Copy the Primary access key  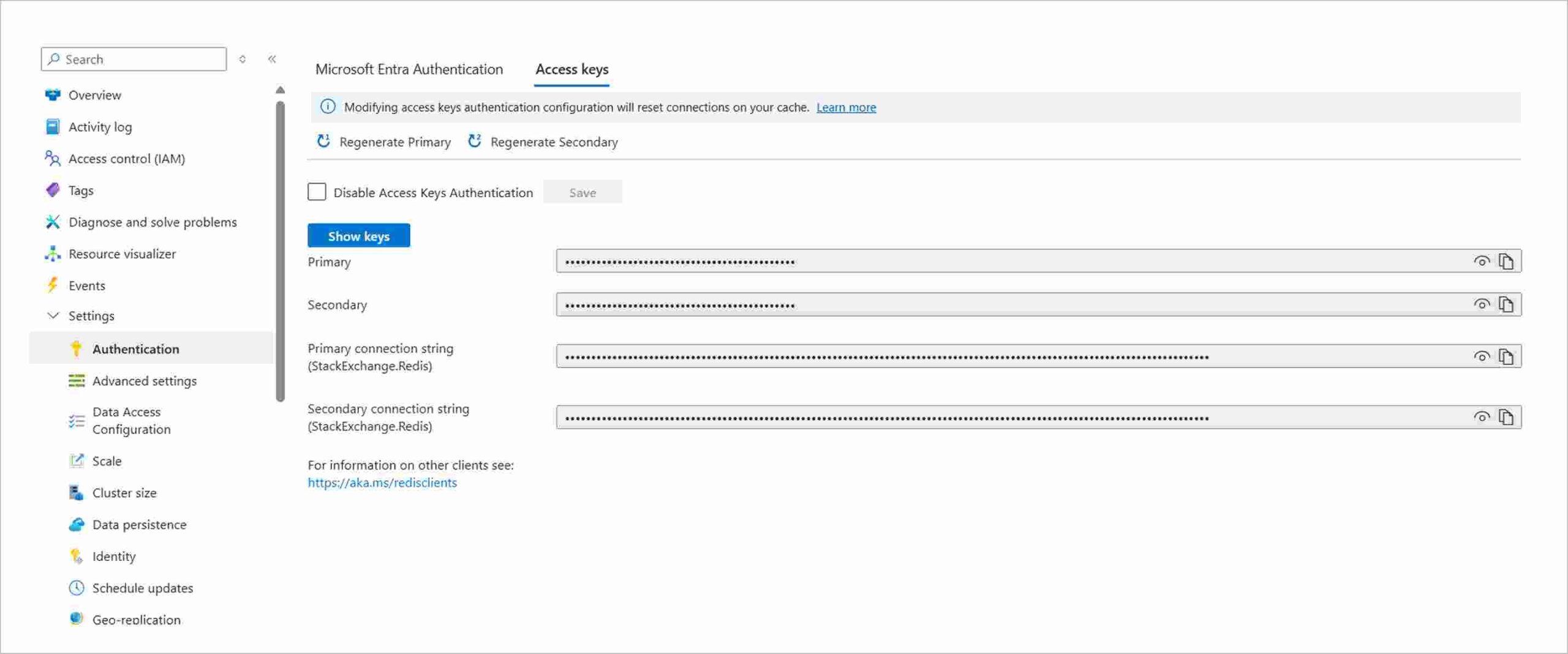point(1506,261)
